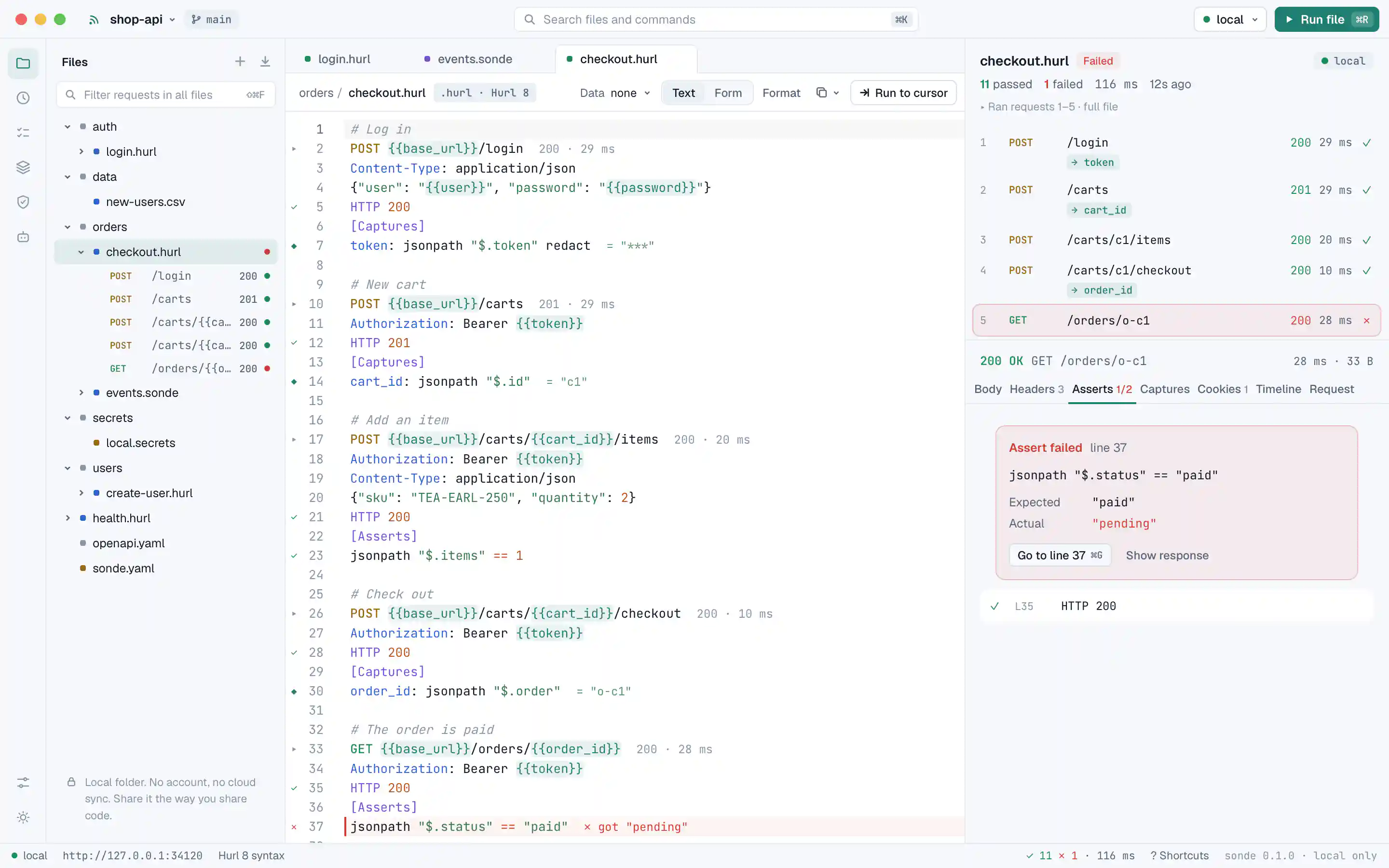
Task: Click Show response link
Action: coord(1167,555)
